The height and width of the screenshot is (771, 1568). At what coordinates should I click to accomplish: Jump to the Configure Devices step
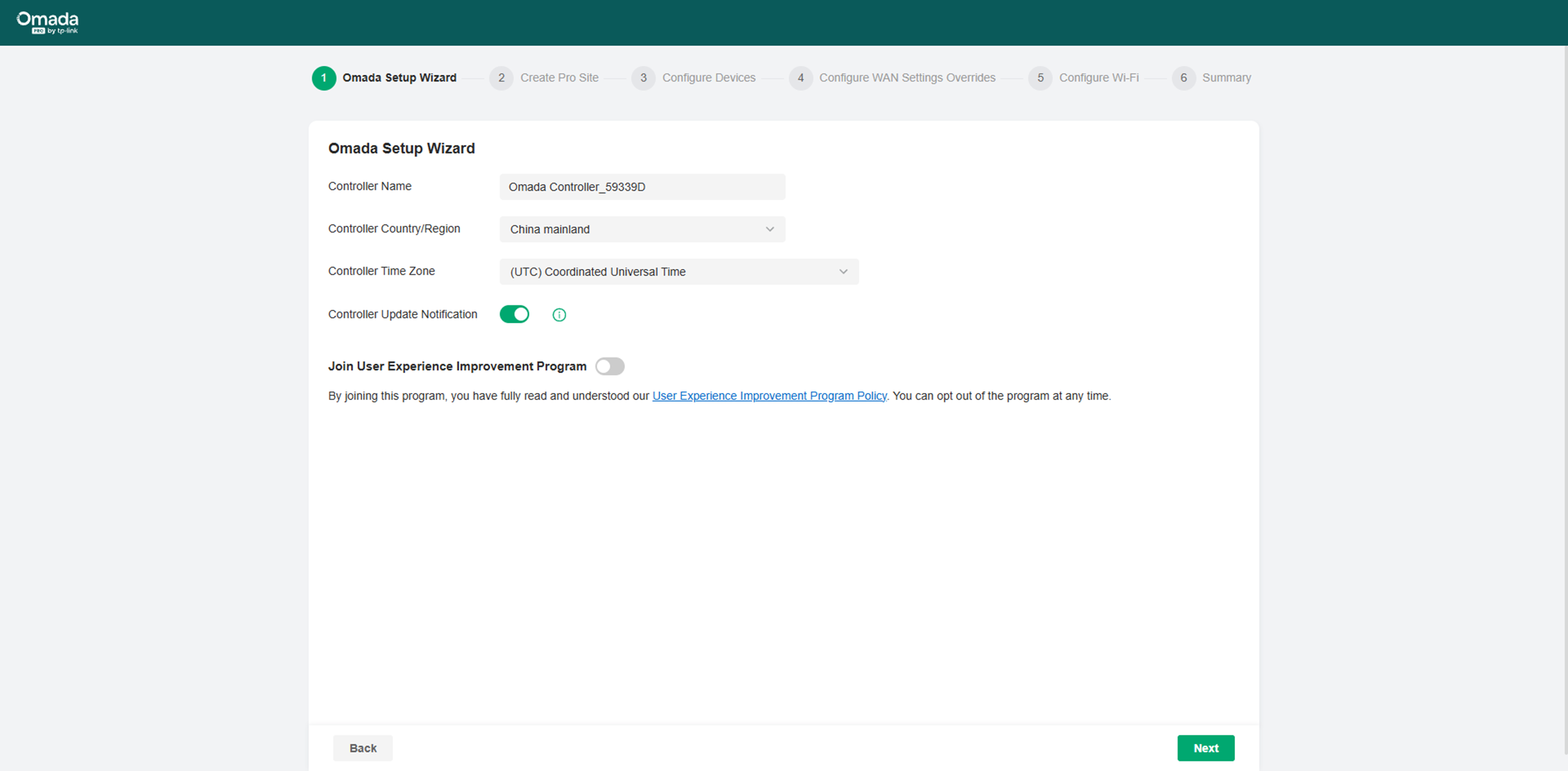tap(709, 78)
